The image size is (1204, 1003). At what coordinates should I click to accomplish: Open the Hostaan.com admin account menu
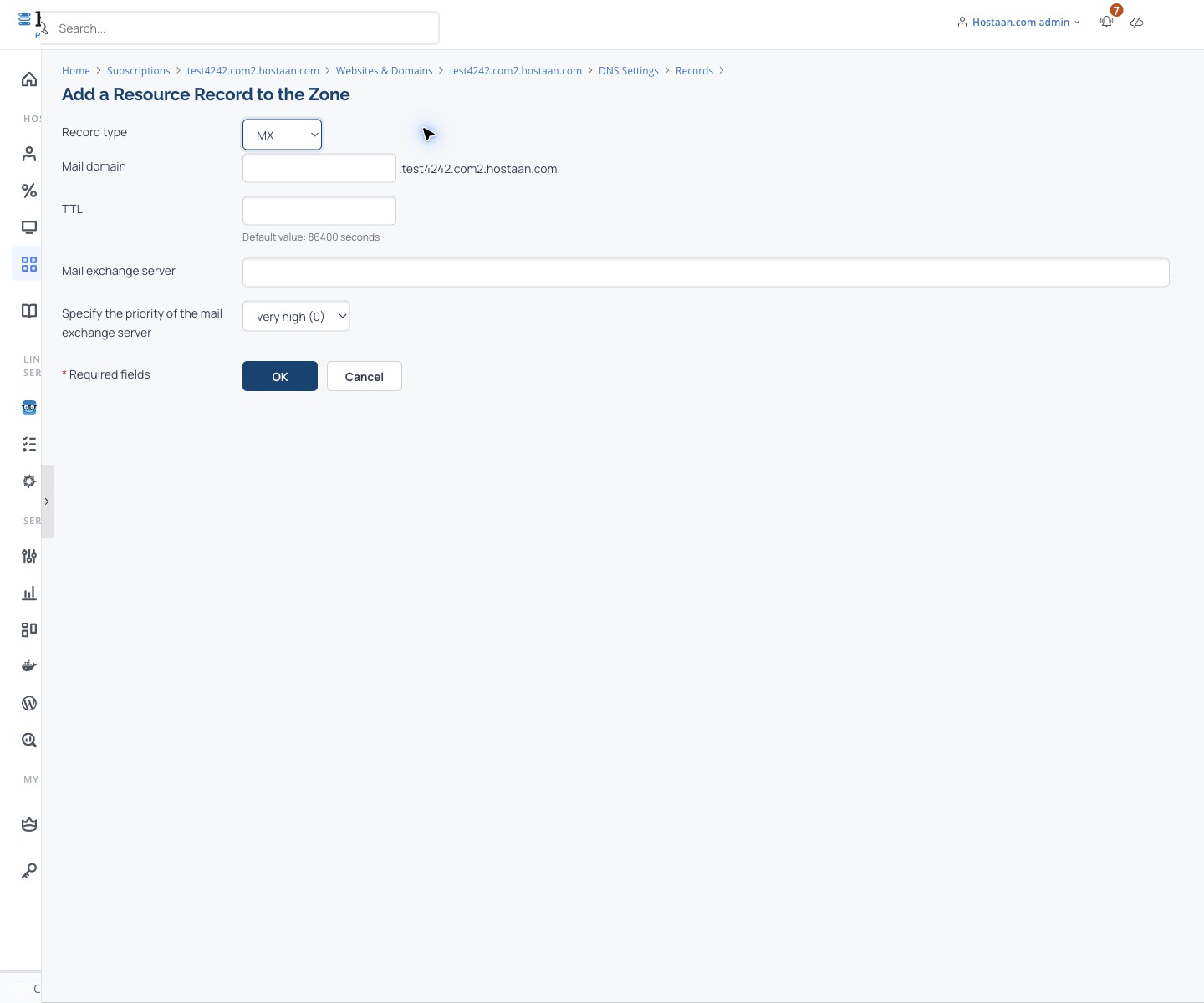click(1018, 23)
